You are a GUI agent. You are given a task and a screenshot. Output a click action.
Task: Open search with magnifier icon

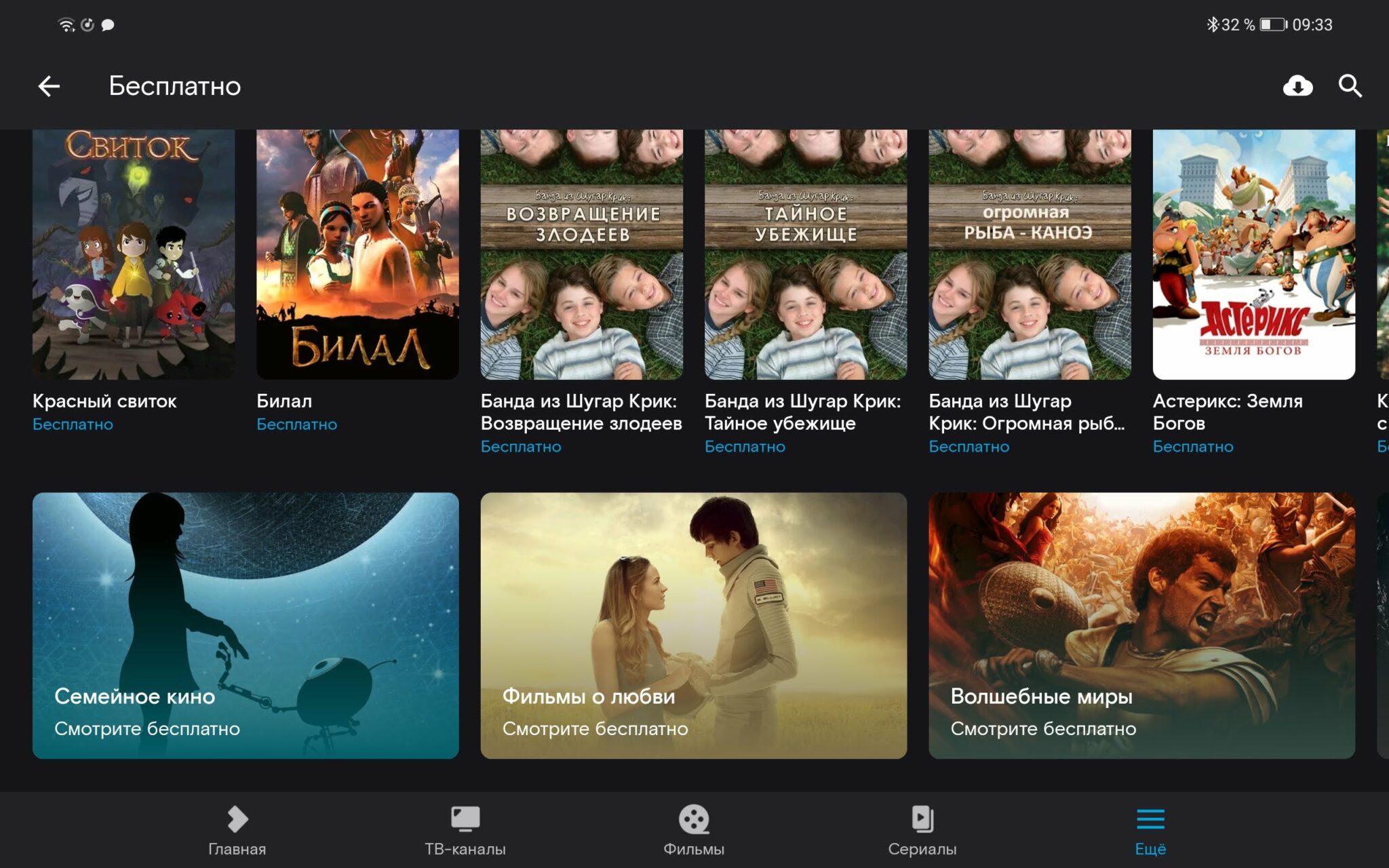[x=1350, y=86]
